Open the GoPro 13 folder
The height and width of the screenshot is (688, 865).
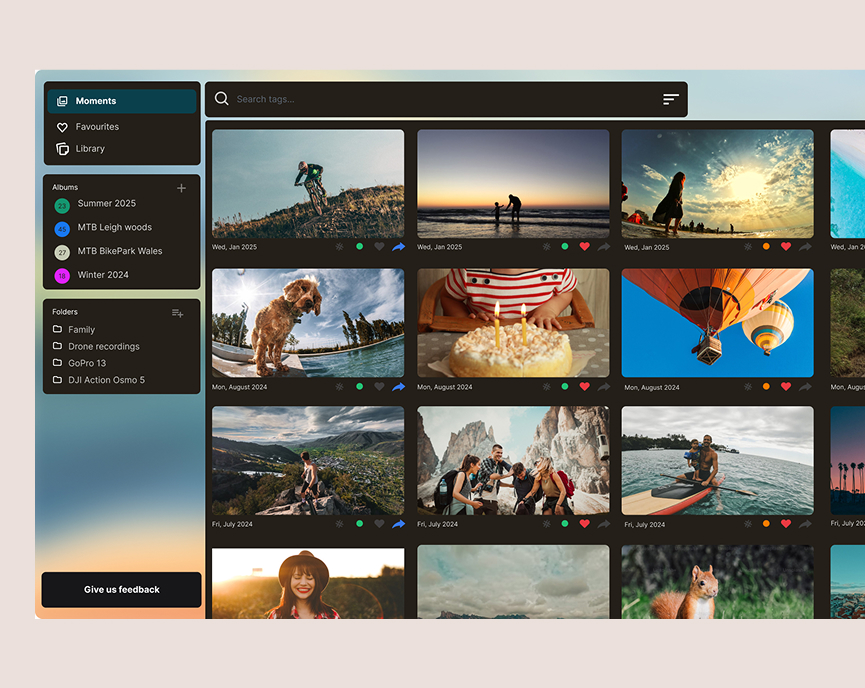point(87,363)
